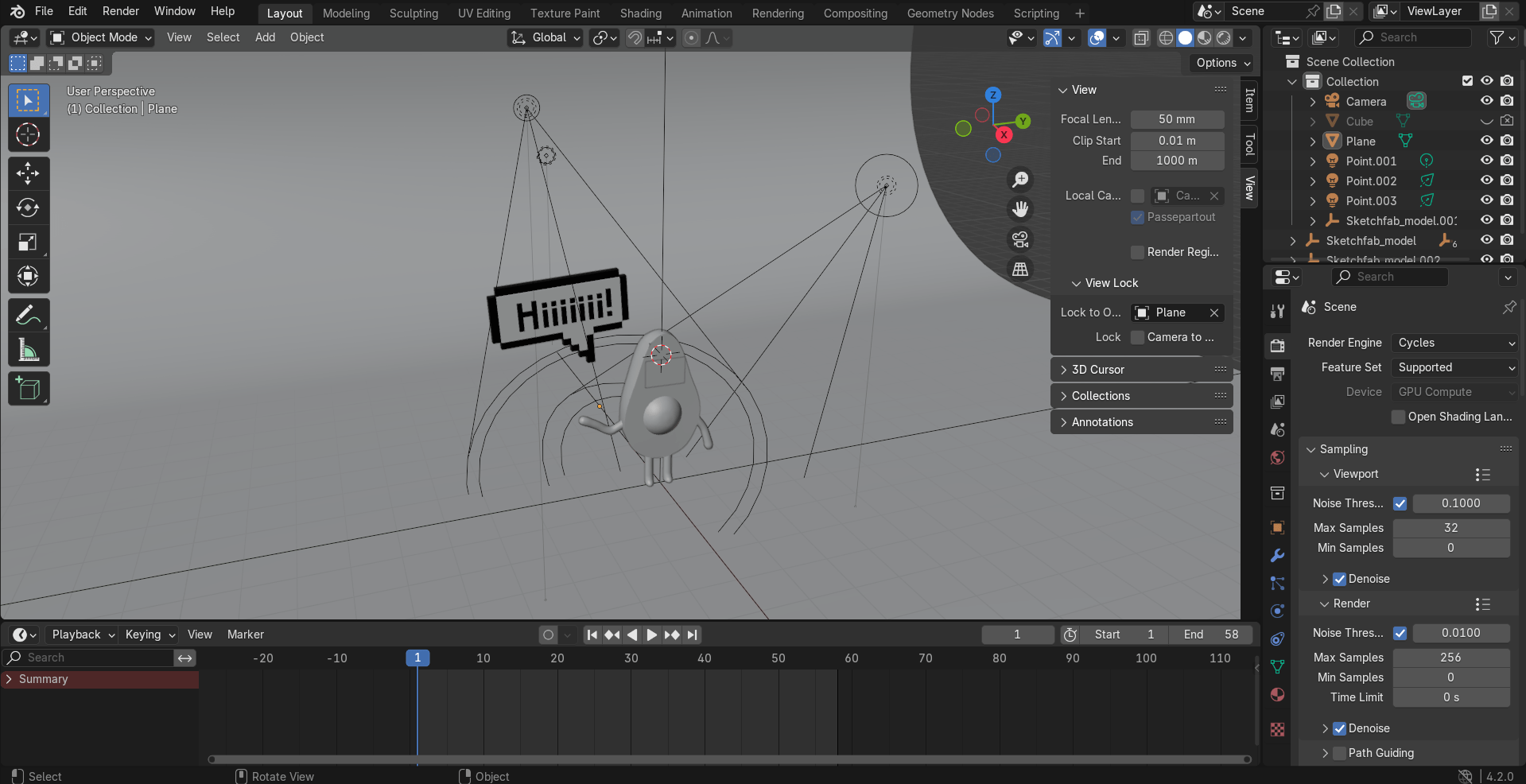Screen dimensions: 1526x784
Task: Click timeline End frame 58 field
Action: click(x=1211, y=635)
